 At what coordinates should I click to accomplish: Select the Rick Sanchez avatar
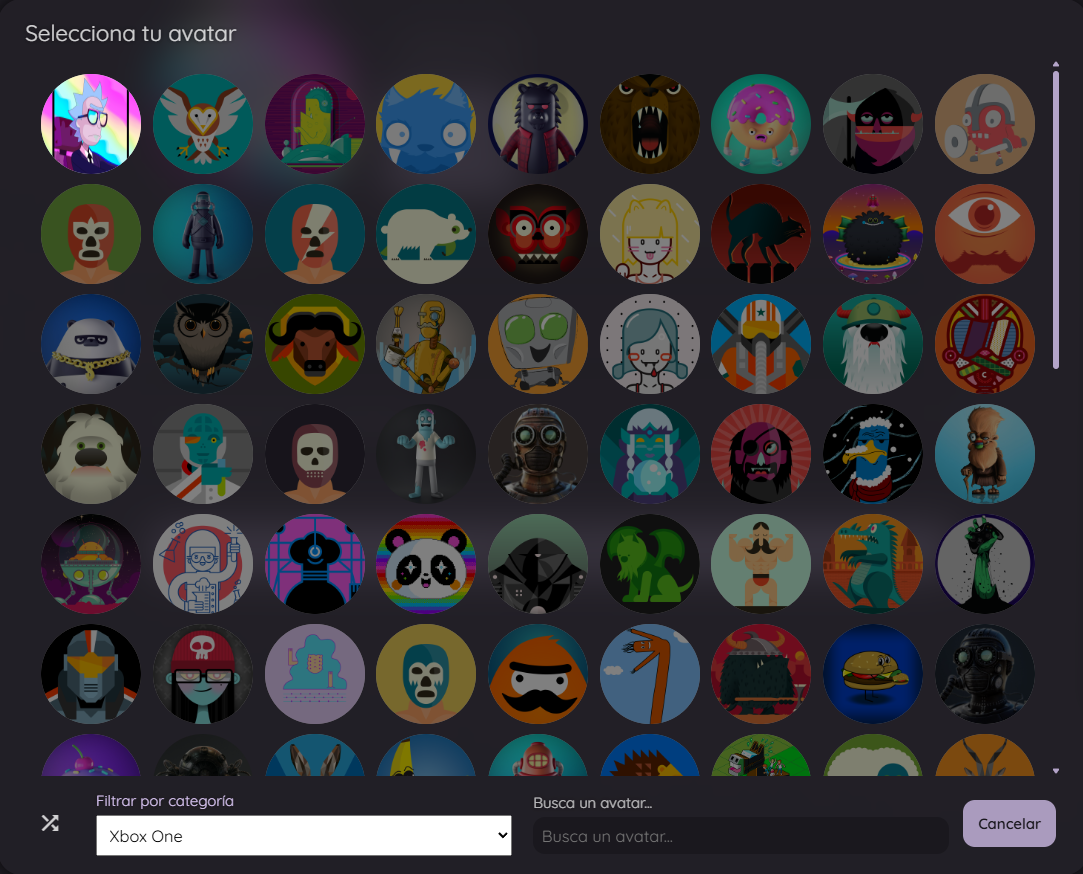pyautogui.click(x=91, y=124)
